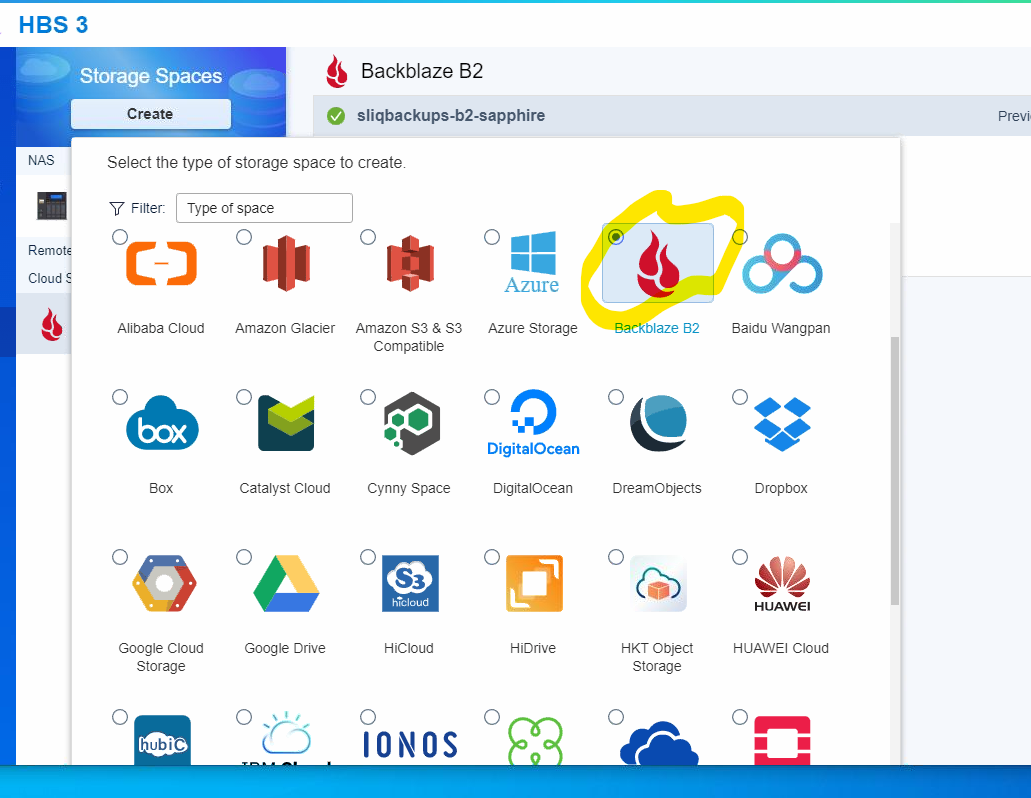Viewport: 1031px width, 798px height.
Task: Select the Baidu Wangpan radio button
Action: pyautogui.click(x=740, y=237)
